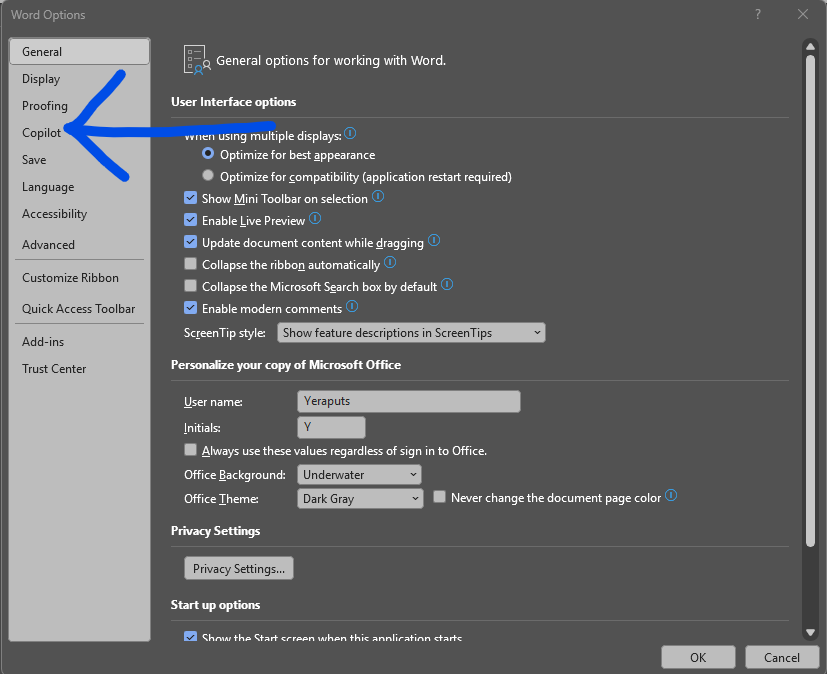The image size is (827, 674).
Task: Open info tip for multiple displays setting
Action: click(x=350, y=133)
